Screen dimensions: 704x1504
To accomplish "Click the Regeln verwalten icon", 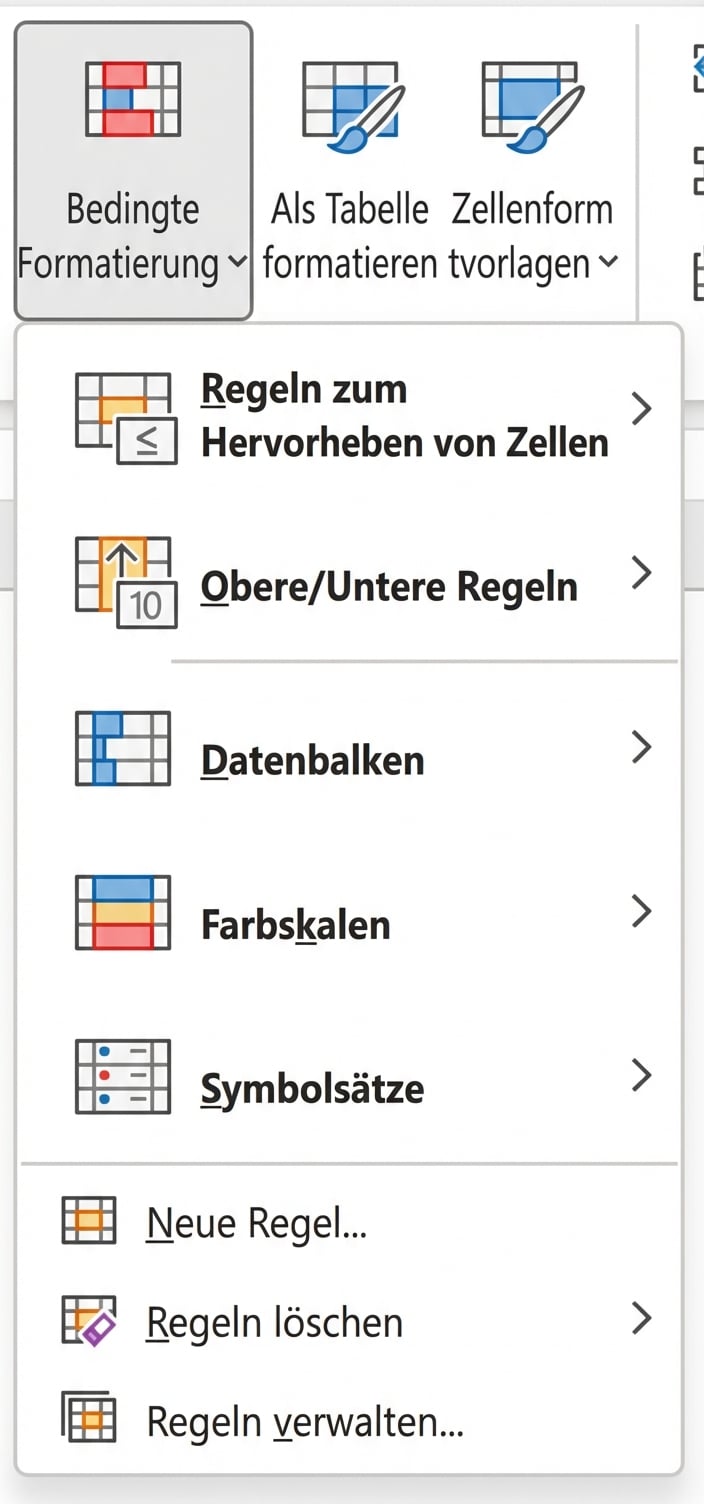I will [x=89, y=1419].
